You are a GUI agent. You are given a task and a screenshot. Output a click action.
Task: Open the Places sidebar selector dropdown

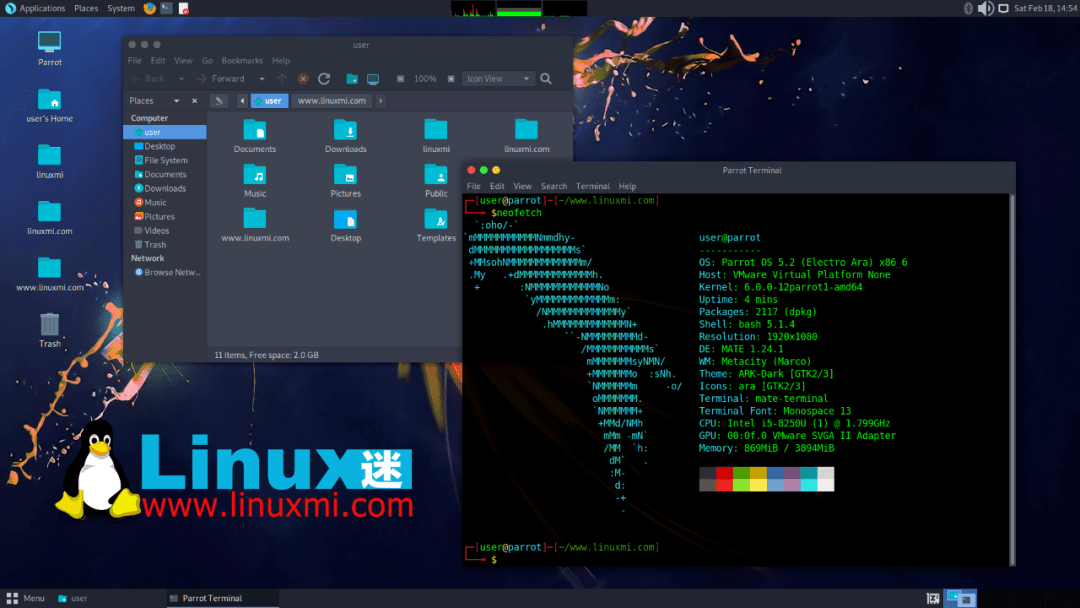(176, 100)
